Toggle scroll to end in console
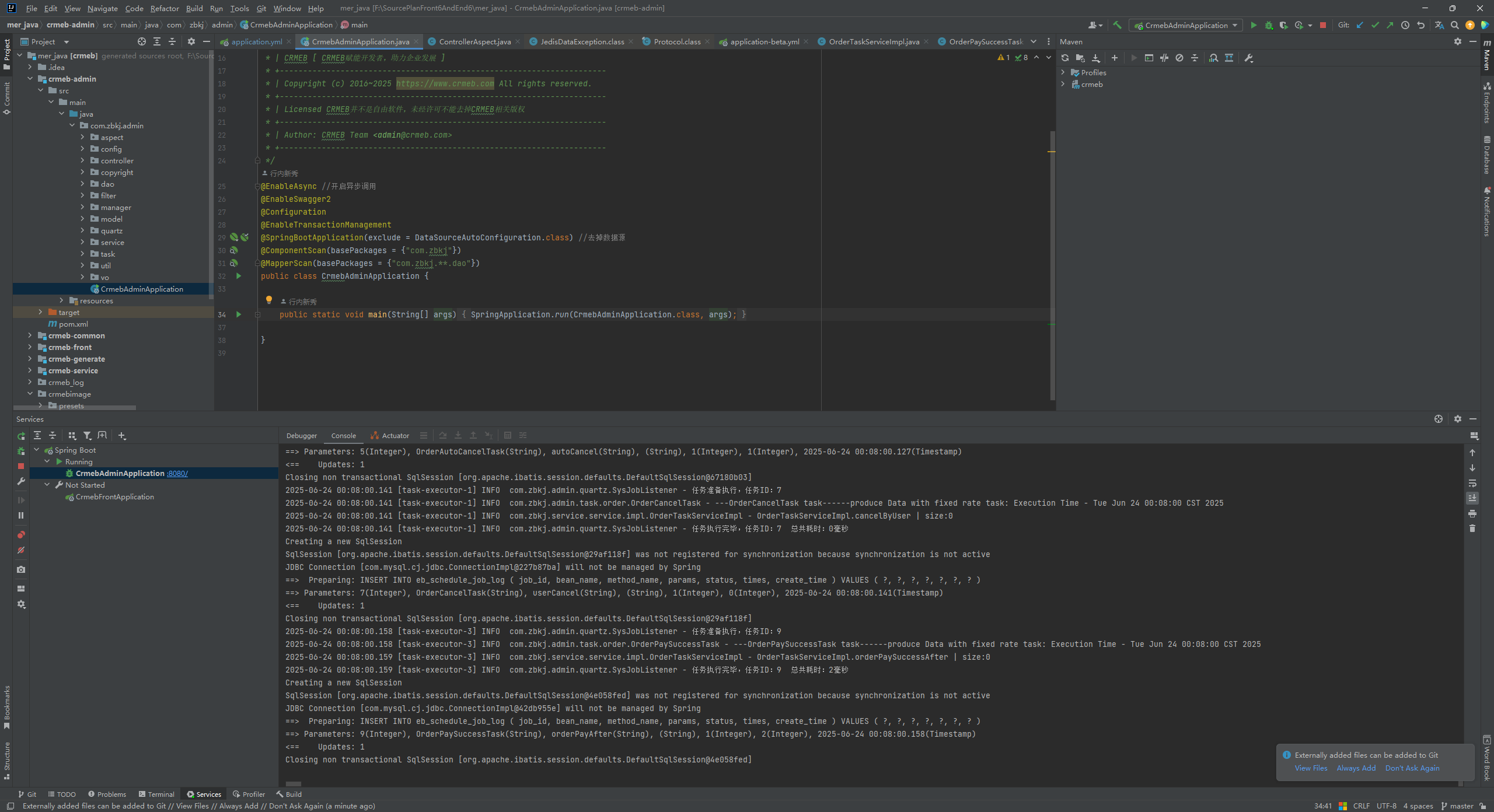This screenshot has height=812, width=1494. click(1472, 498)
